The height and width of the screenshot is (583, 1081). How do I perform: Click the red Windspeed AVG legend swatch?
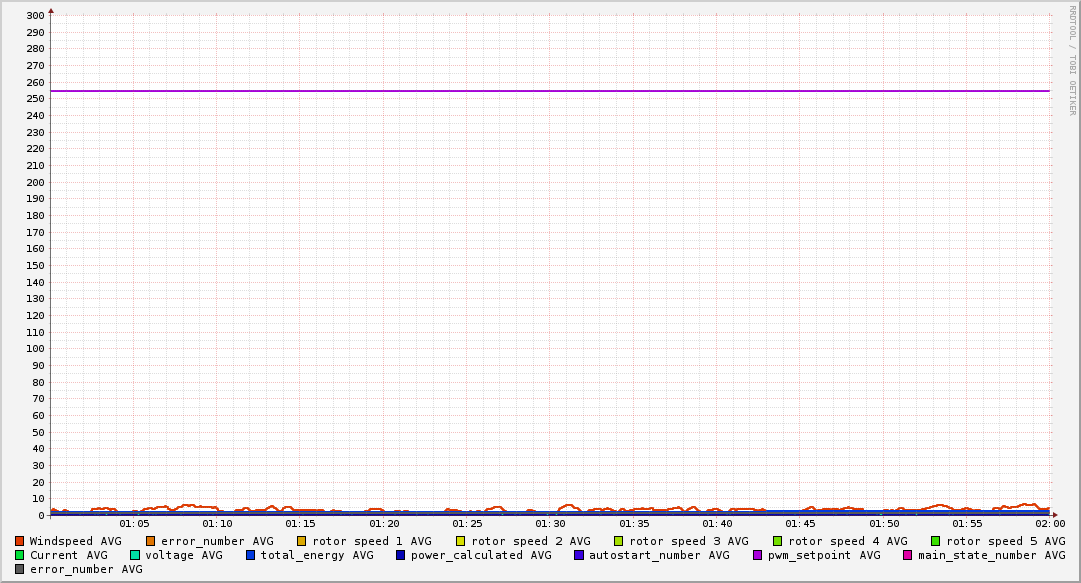click(x=20, y=541)
